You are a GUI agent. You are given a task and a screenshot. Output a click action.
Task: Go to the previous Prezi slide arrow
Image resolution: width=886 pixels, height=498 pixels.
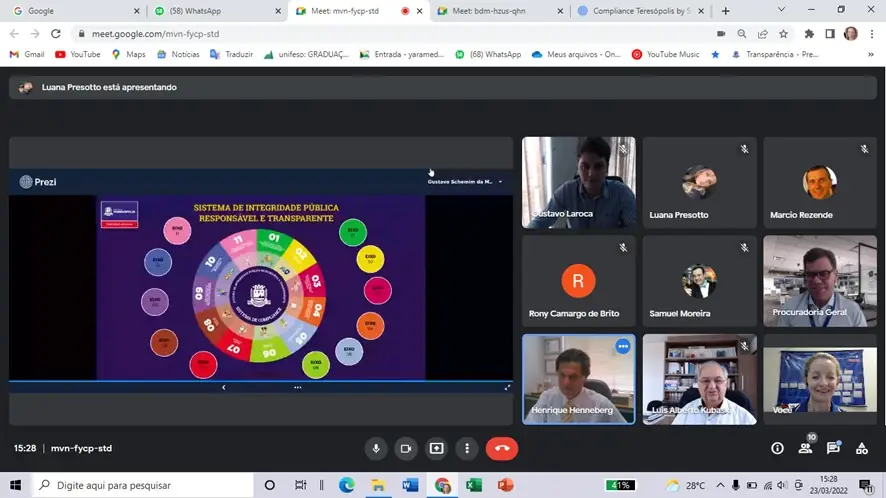pos(223,387)
